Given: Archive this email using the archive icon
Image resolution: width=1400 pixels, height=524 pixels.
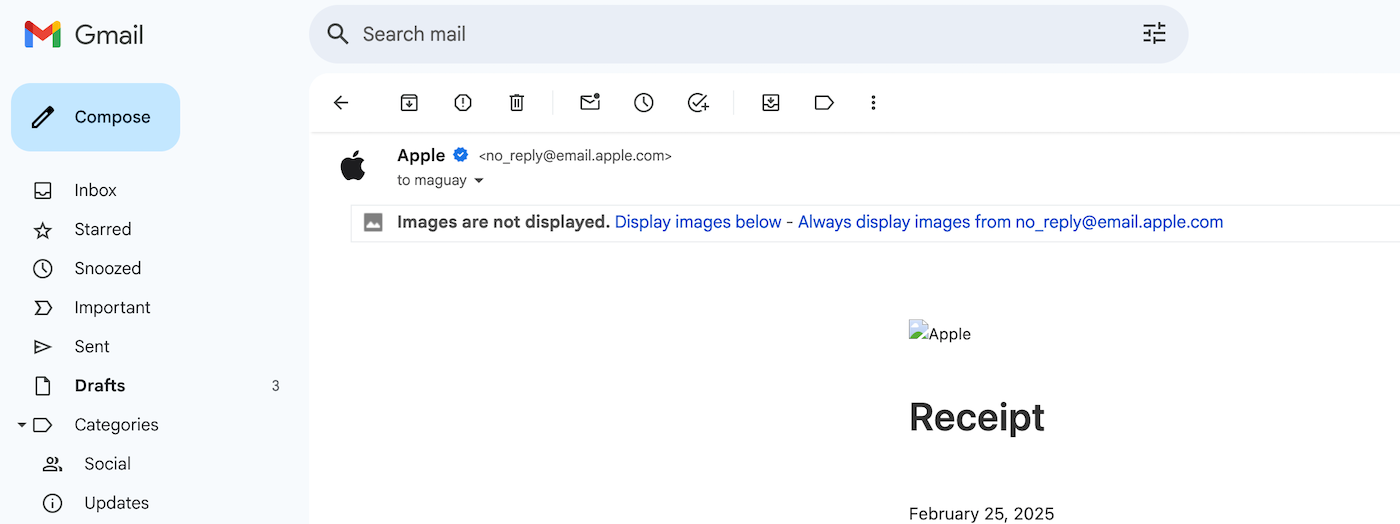Looking at the screenshot, I should click(x=409, y=102).
